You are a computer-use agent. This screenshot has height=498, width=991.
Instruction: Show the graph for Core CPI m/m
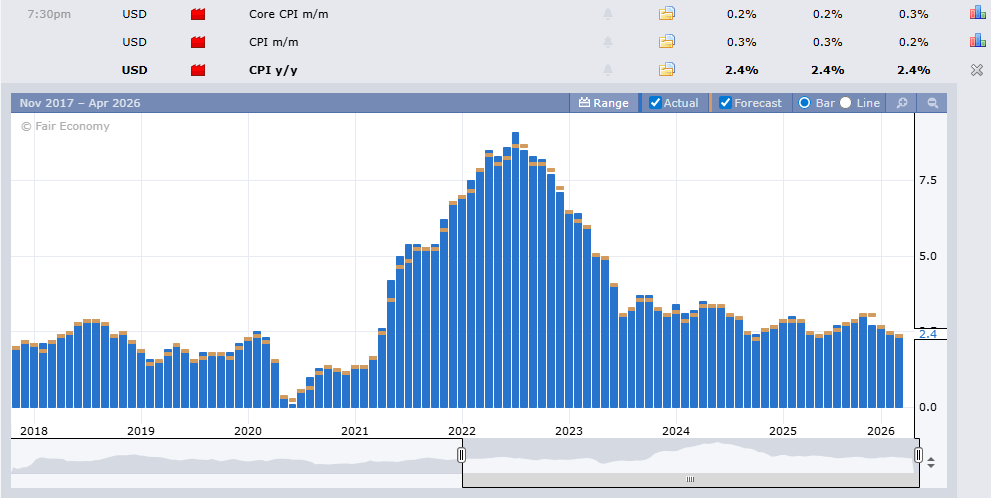[x=977, y=14]
